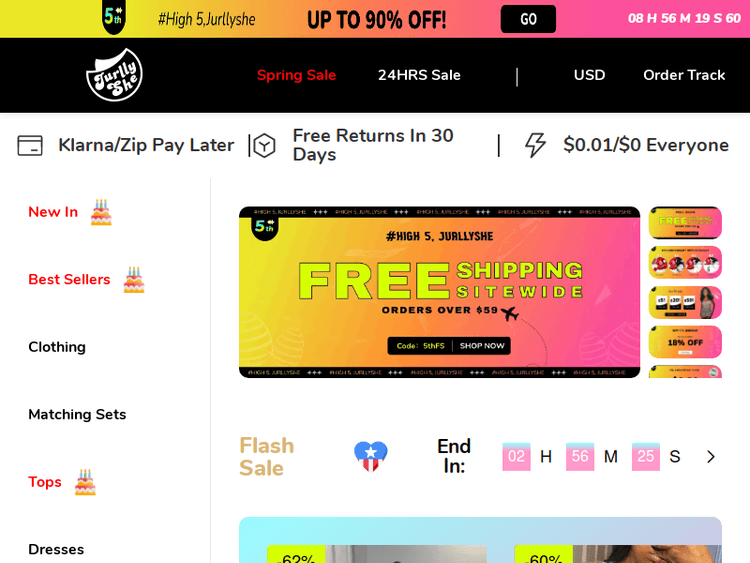The image size is (750, 563).
Task: Click the lightning bolt deal icon
Action: [x=535, y=145]
